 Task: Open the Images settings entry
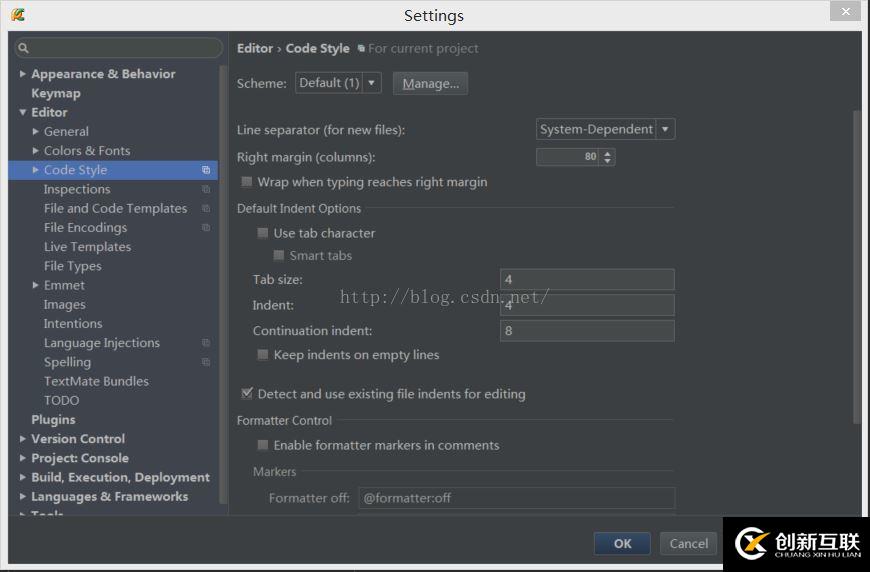tap(65, 305)
